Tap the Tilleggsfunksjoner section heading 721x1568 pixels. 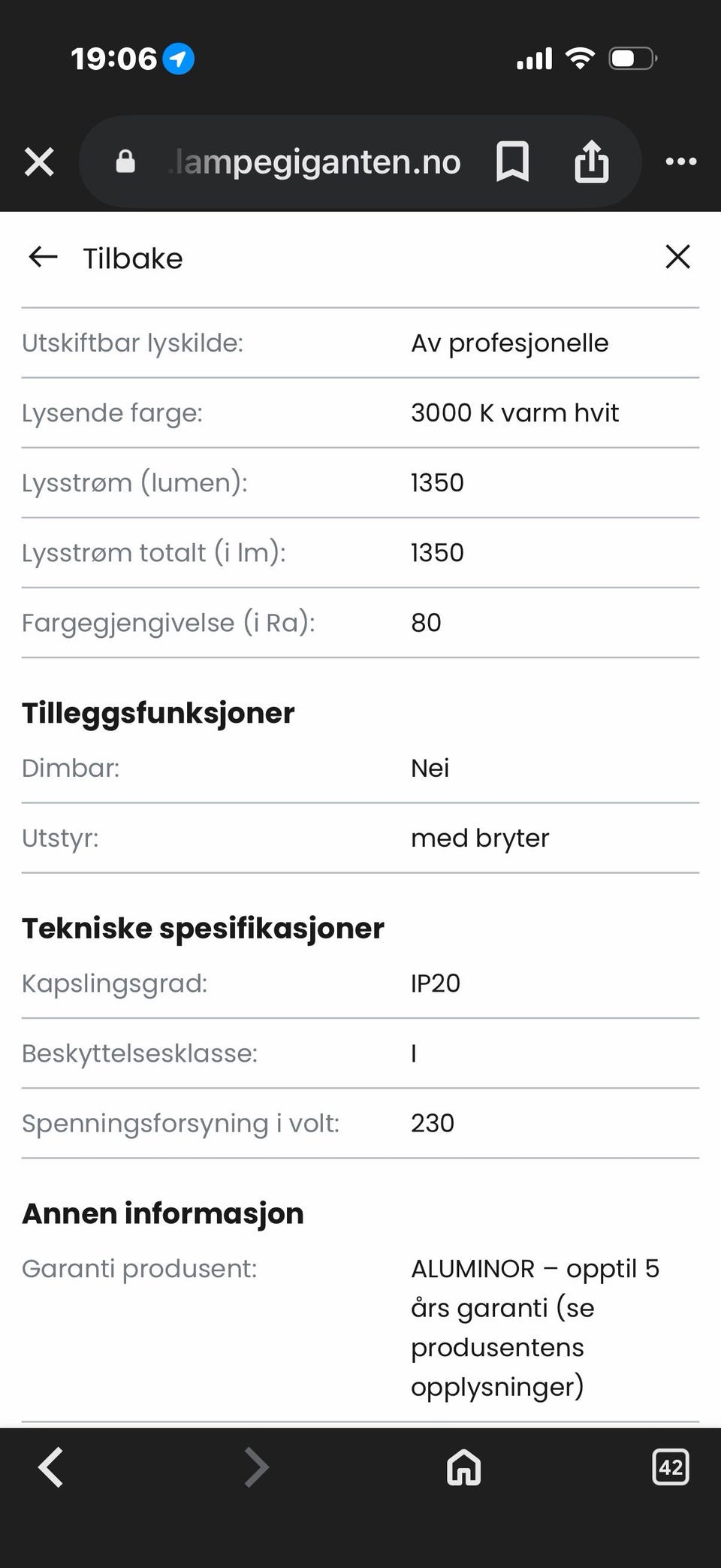pyautogui.click(x=158, y=713)
